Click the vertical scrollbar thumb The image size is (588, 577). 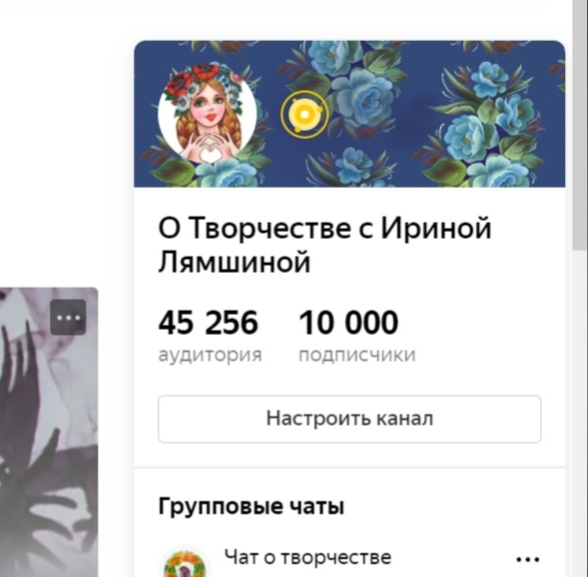click(580, 124)
